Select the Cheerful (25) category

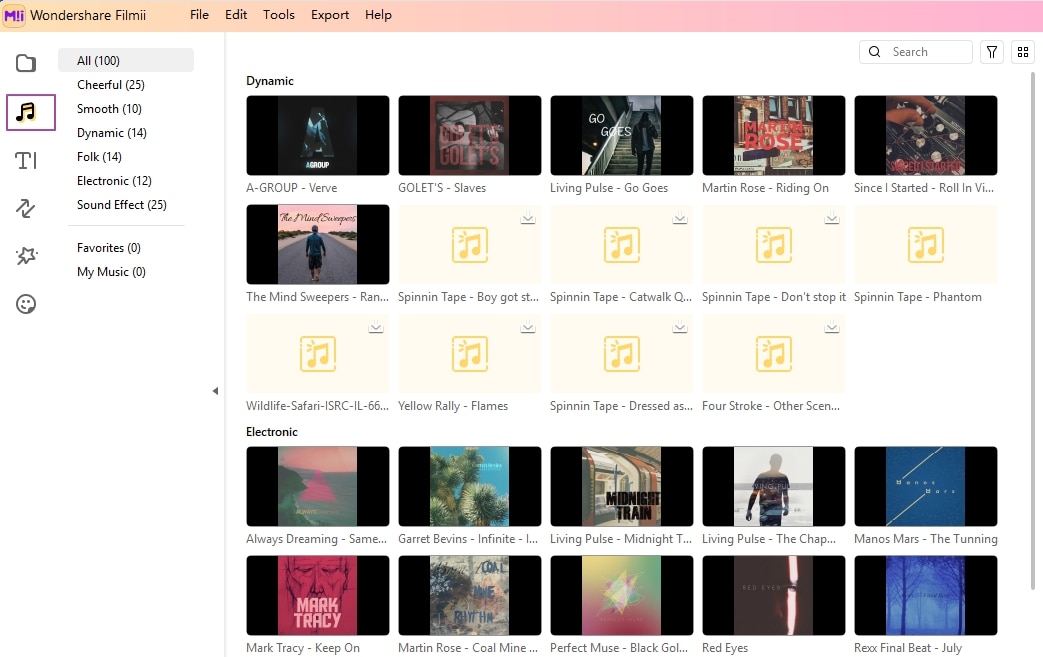[110, 84]
